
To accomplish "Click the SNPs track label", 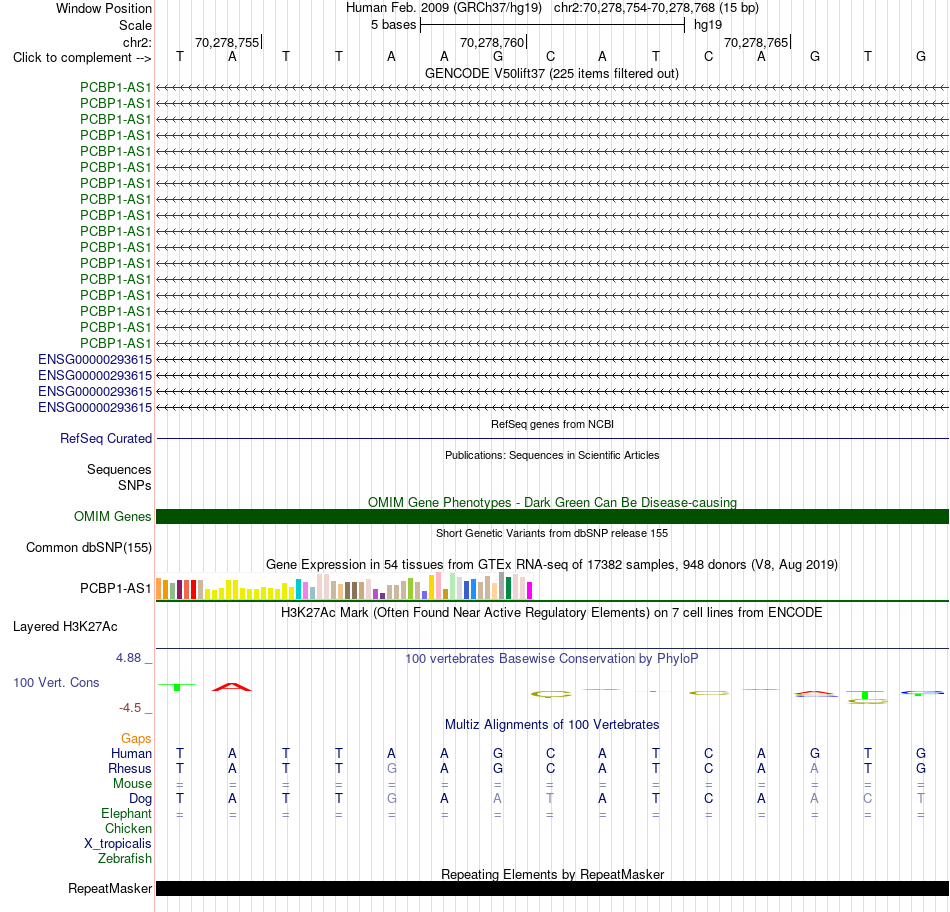I will pyautogui.click(x=135, y=485).
